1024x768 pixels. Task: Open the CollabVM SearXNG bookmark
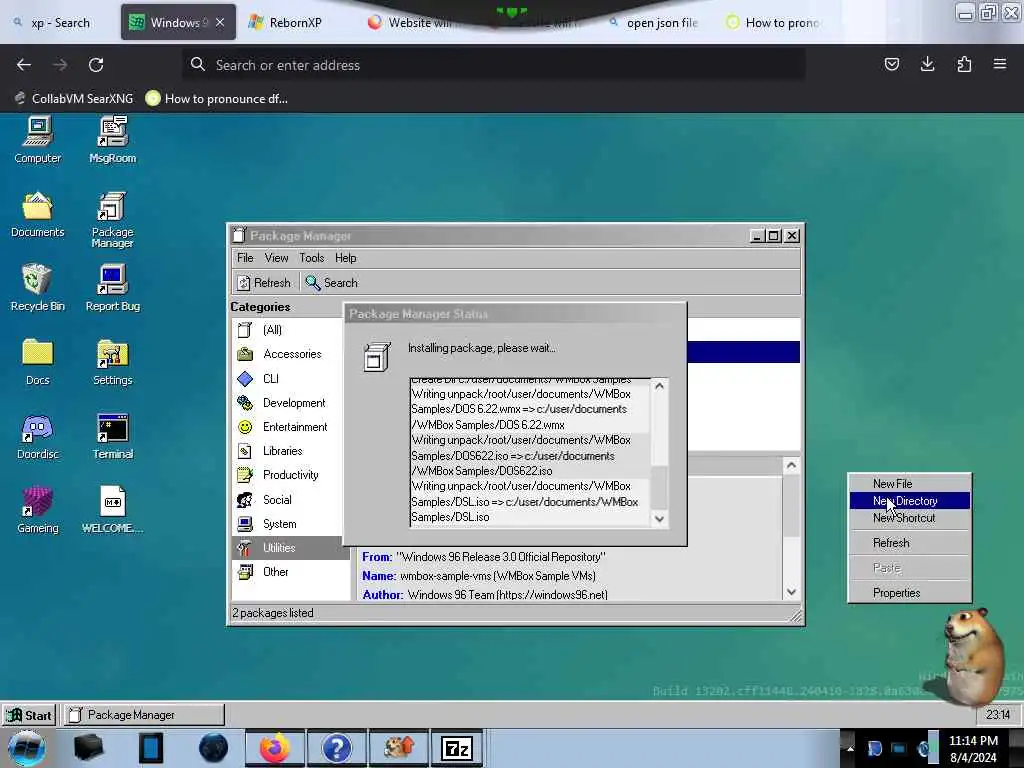(x=73, y=99)
